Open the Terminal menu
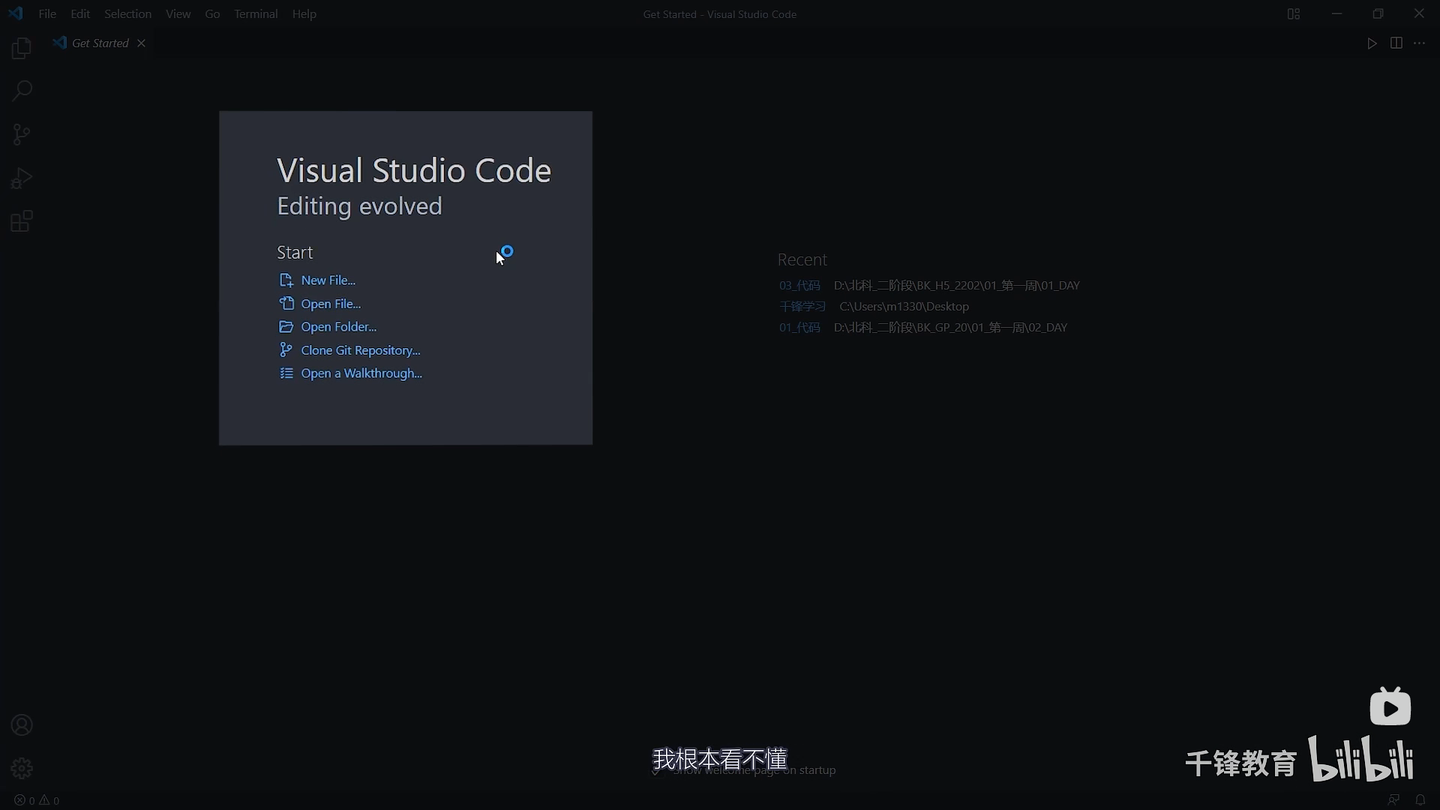The width and height of the screenshot is (1440, 810). (256, 14)
